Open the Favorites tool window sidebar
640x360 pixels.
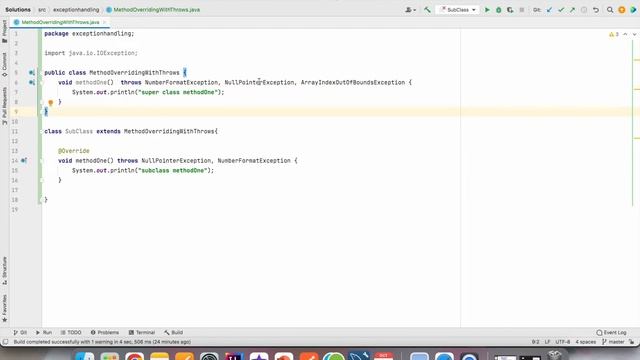pos(4,308)
